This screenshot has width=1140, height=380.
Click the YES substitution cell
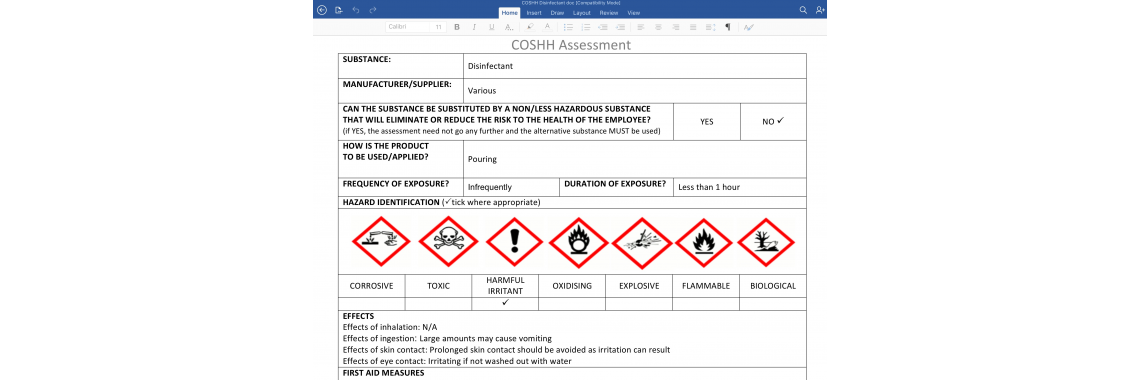[707, 121]
